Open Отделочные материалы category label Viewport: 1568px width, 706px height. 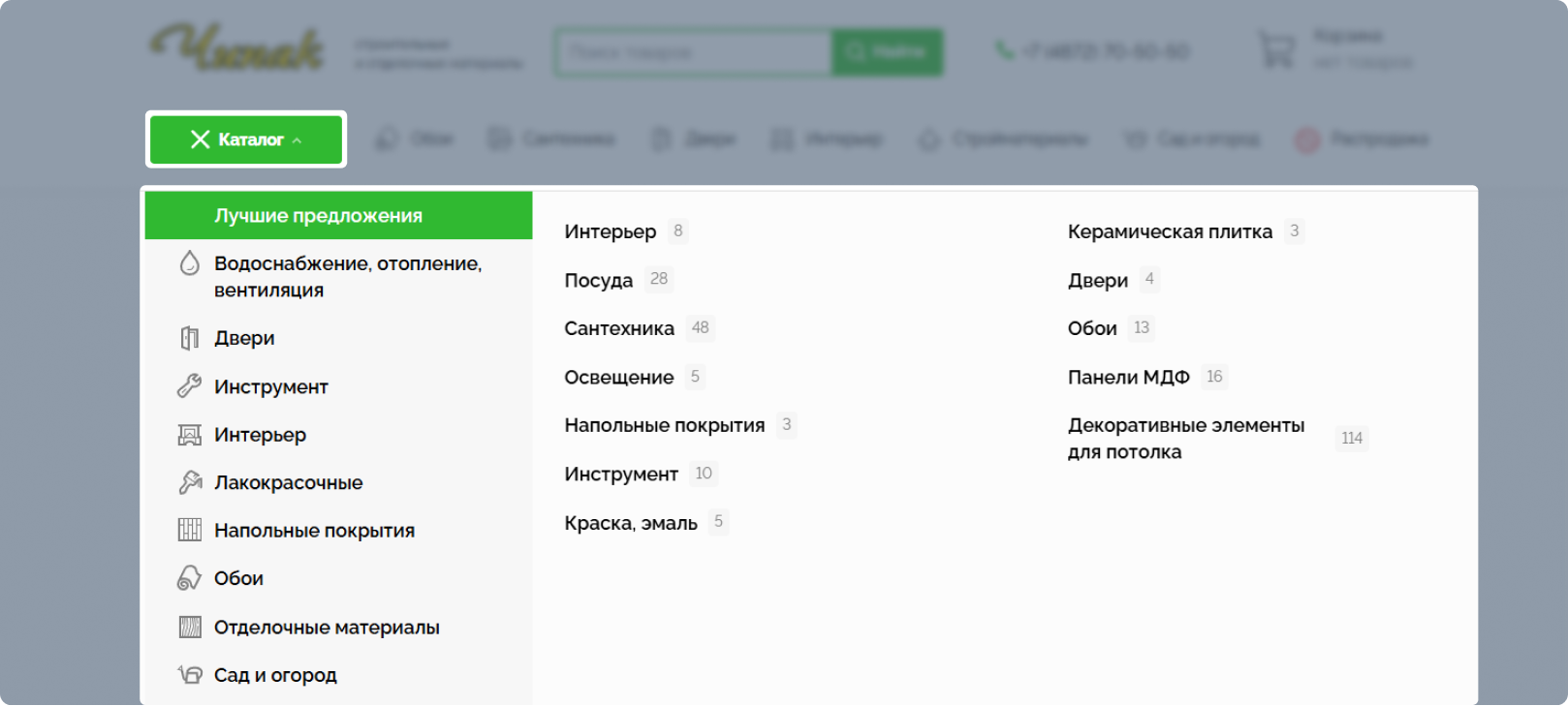pos(327,628)
